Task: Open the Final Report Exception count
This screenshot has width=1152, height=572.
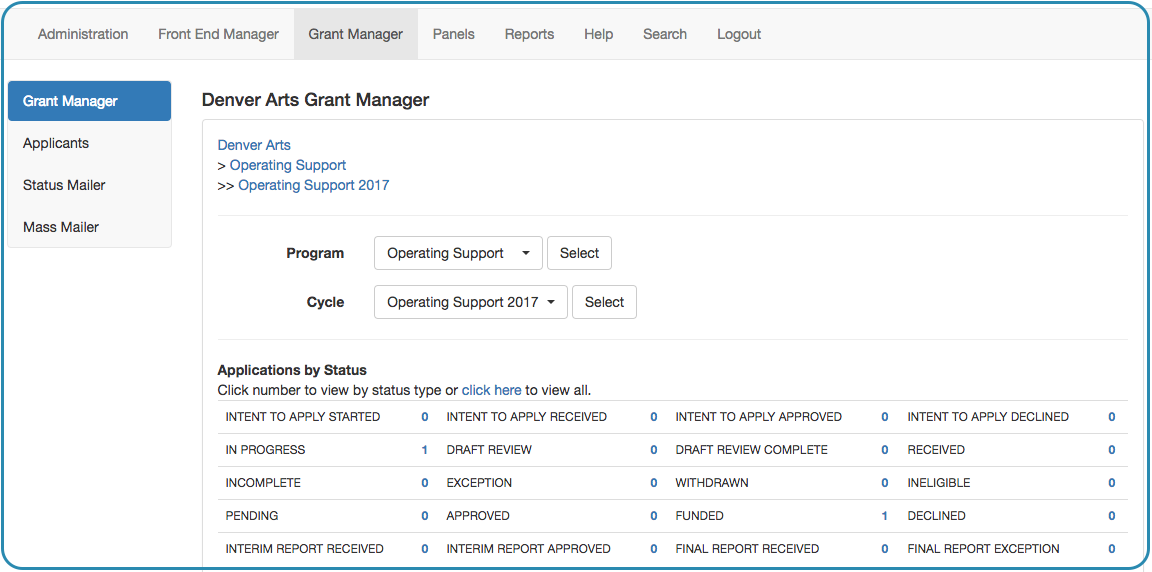Action: [1112, 549]
